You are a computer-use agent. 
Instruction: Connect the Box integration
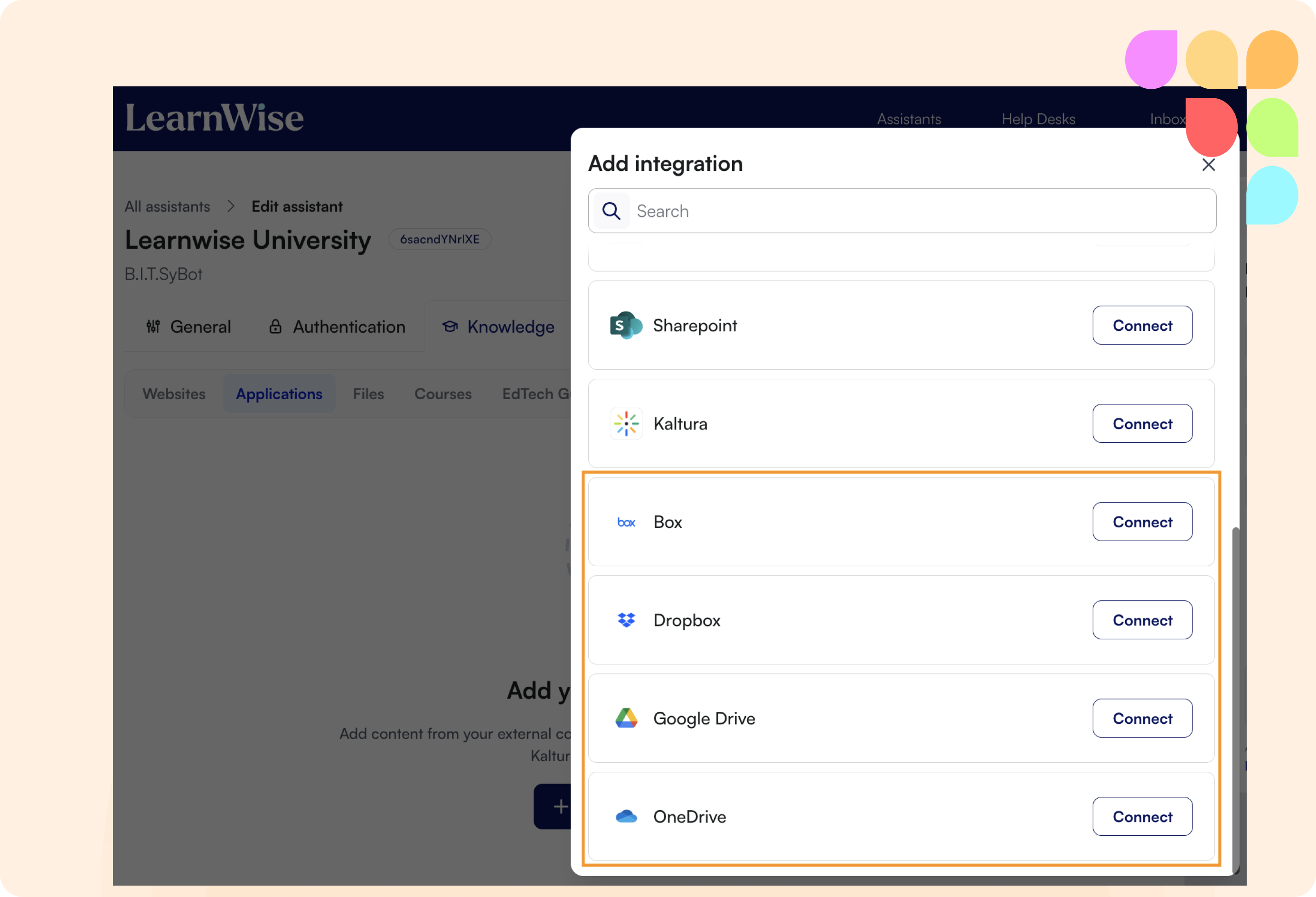(x=1142, y=523)
